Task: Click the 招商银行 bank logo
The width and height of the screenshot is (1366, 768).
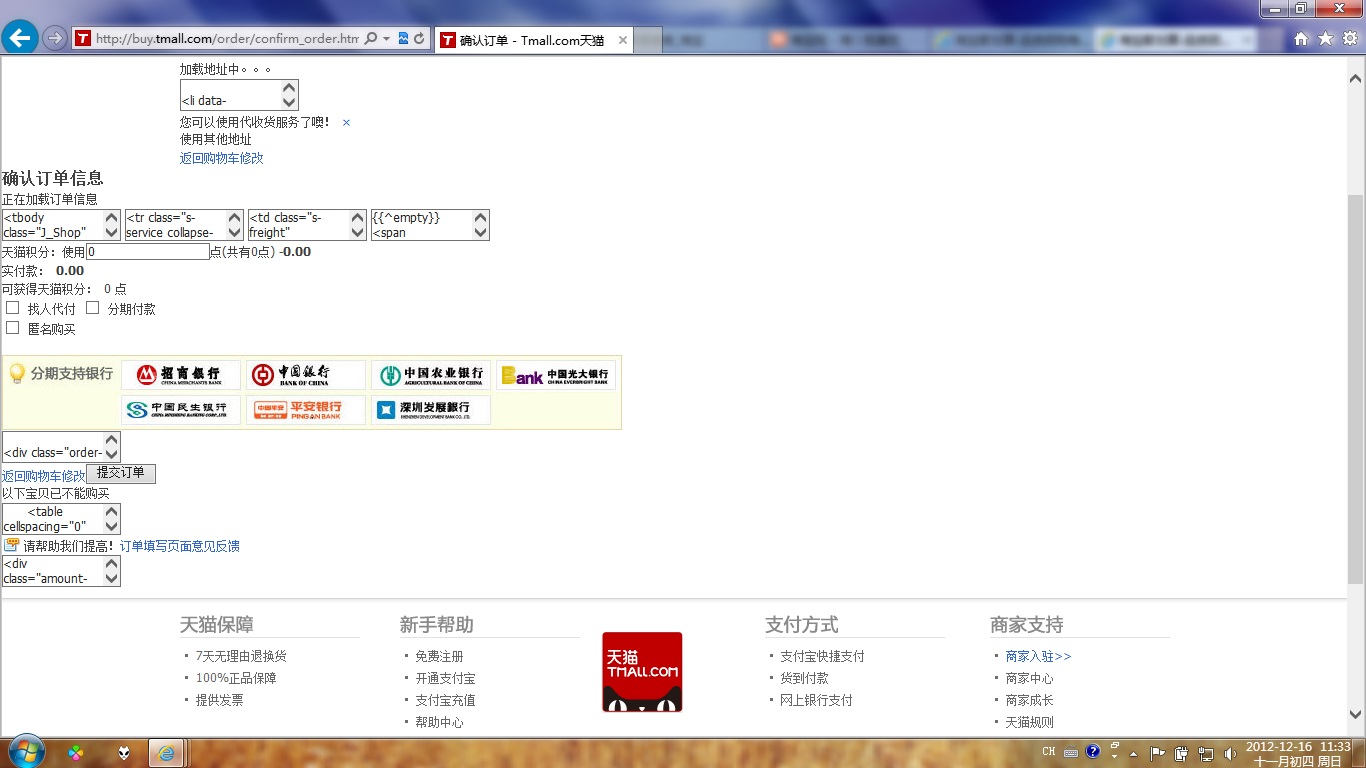Action: coord(181,375)
